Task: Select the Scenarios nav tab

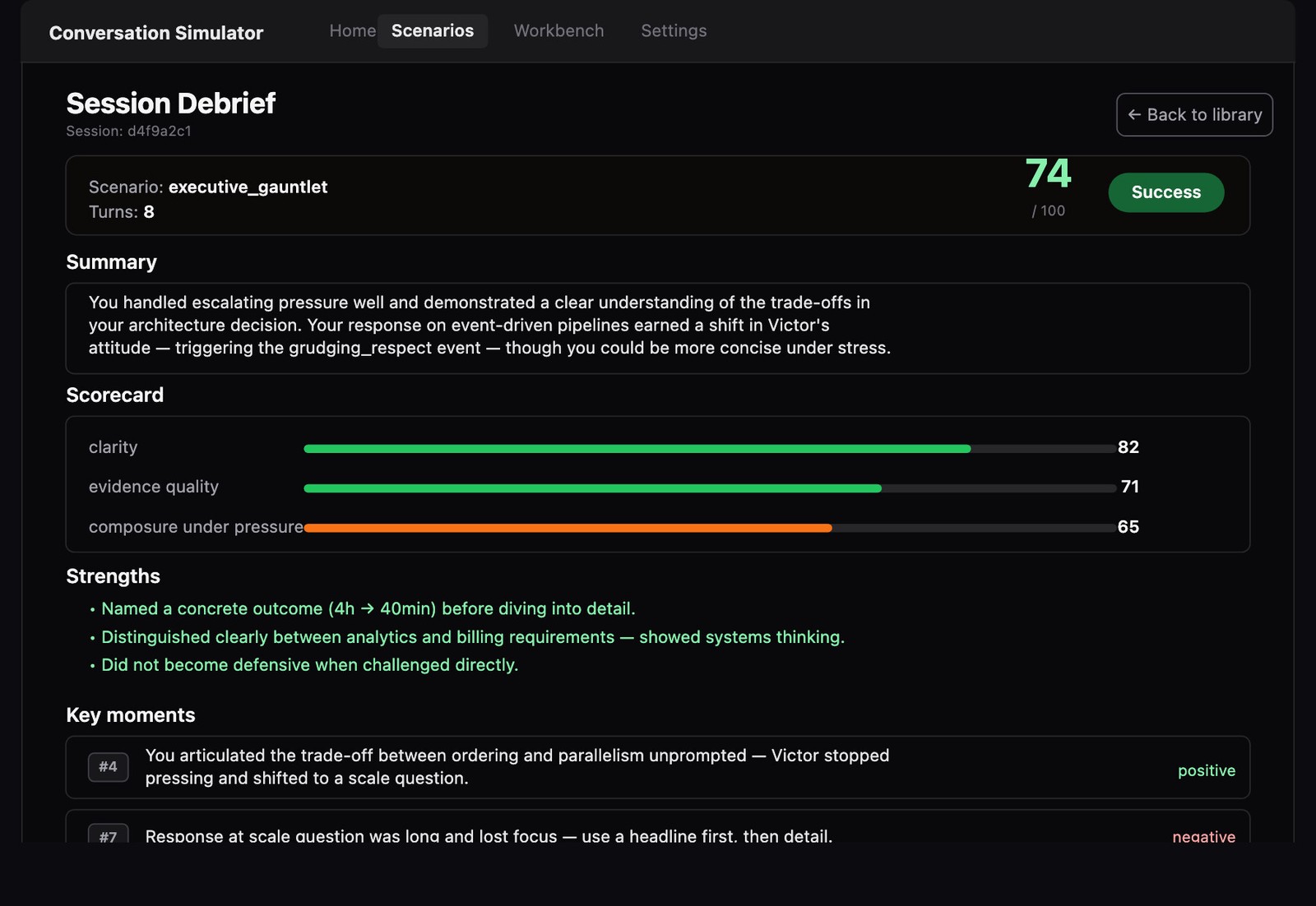Action: coord(433,31)
